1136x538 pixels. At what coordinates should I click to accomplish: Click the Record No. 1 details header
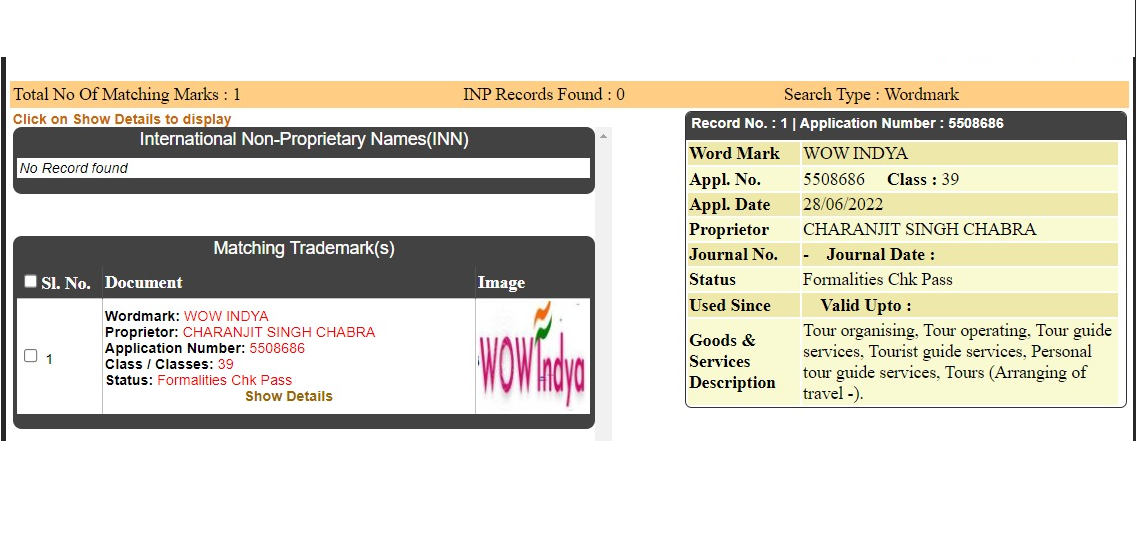(846, 124)
